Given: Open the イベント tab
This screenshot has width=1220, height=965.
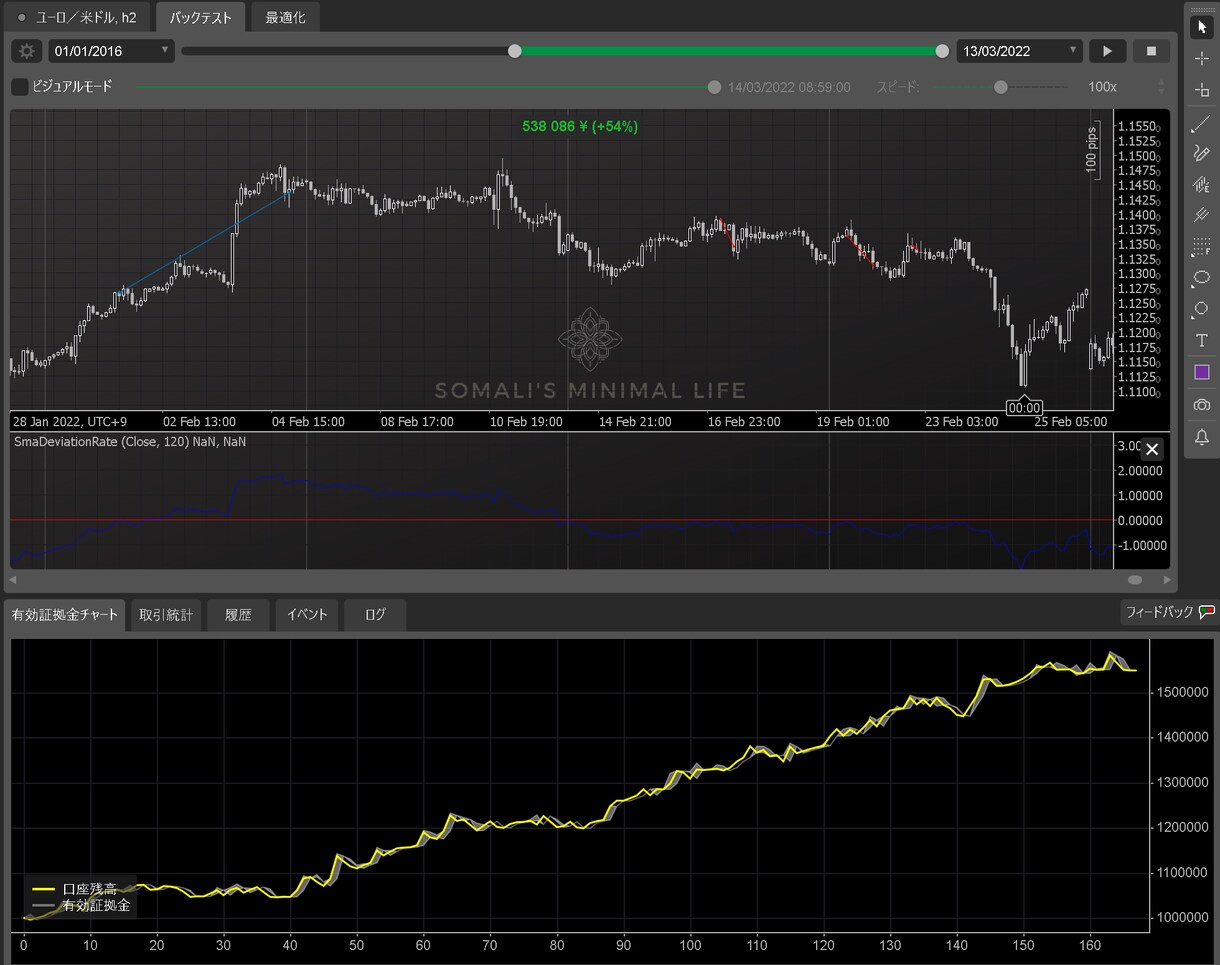Looking at the screenshot, I should pyautogui.click(x=307, y=615).
